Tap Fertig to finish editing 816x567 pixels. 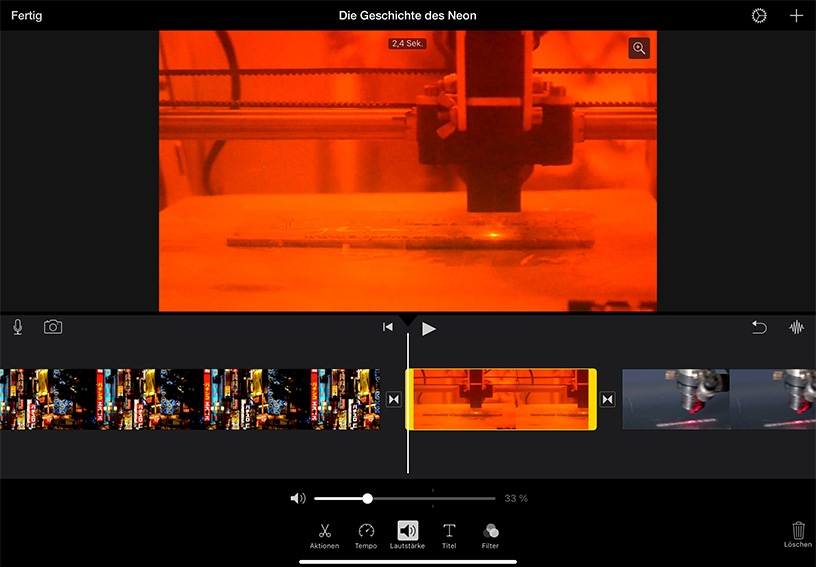27,16
